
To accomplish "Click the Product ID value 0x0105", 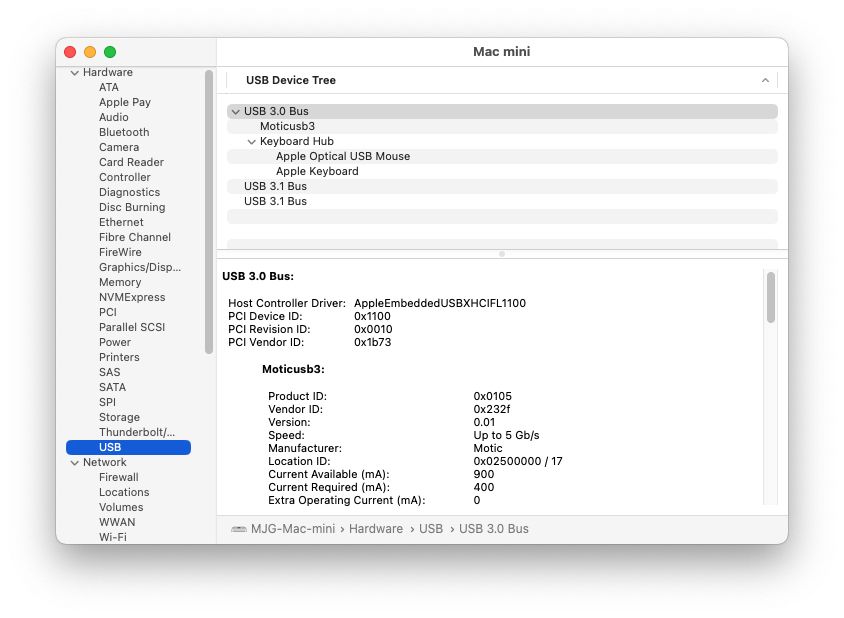I will (x=493, y=397).
